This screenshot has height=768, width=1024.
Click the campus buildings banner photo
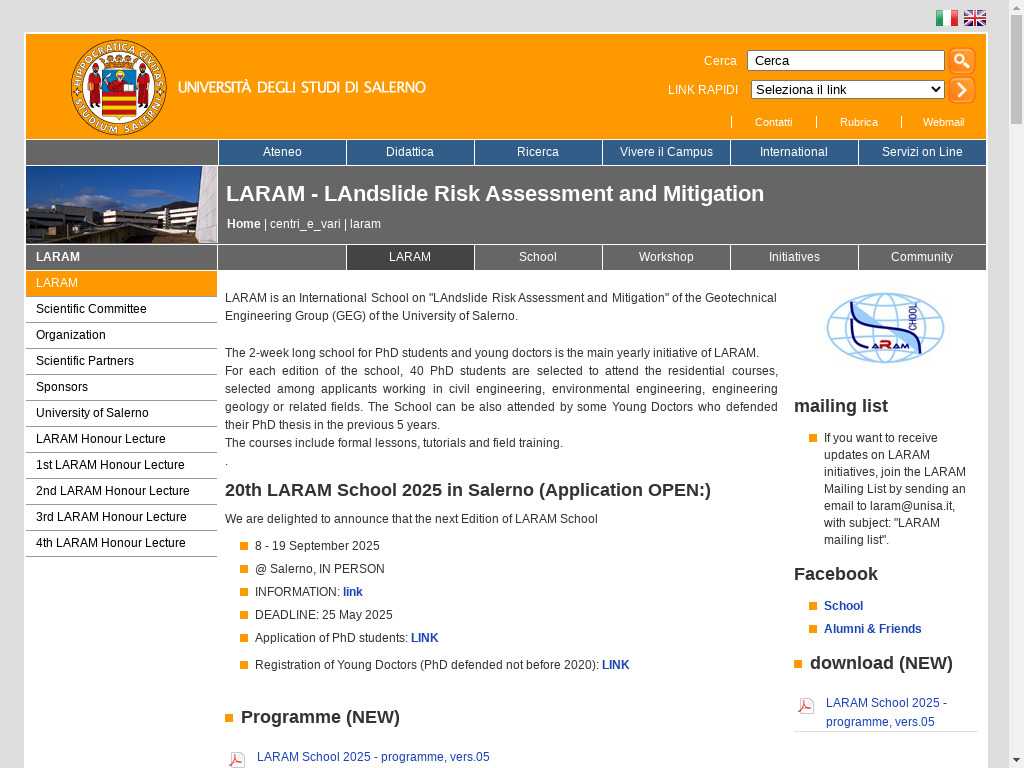point(121,204)
